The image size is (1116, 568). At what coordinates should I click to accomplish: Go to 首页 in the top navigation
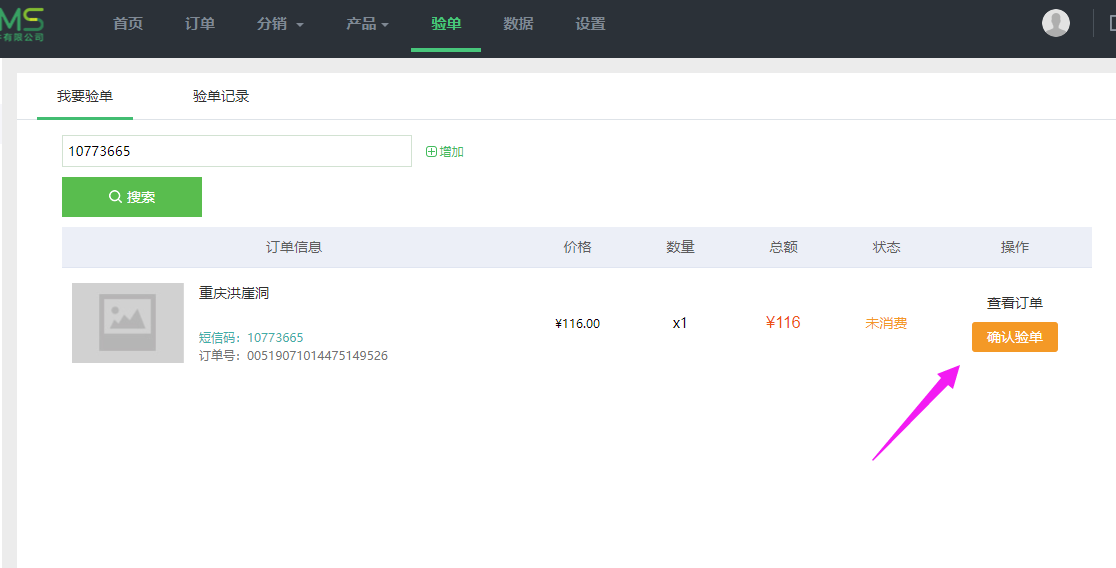[x=128, y=24]
